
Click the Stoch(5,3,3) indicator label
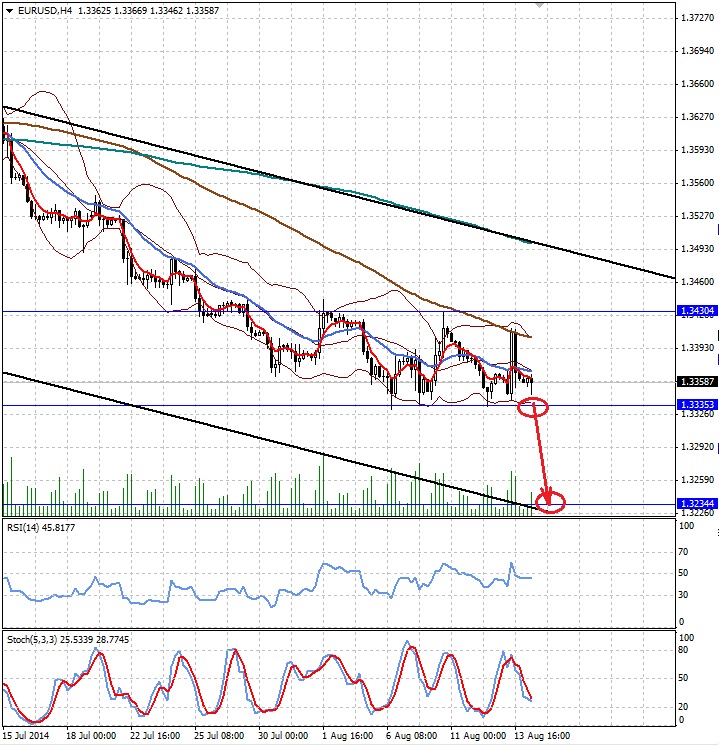point(68,640)
